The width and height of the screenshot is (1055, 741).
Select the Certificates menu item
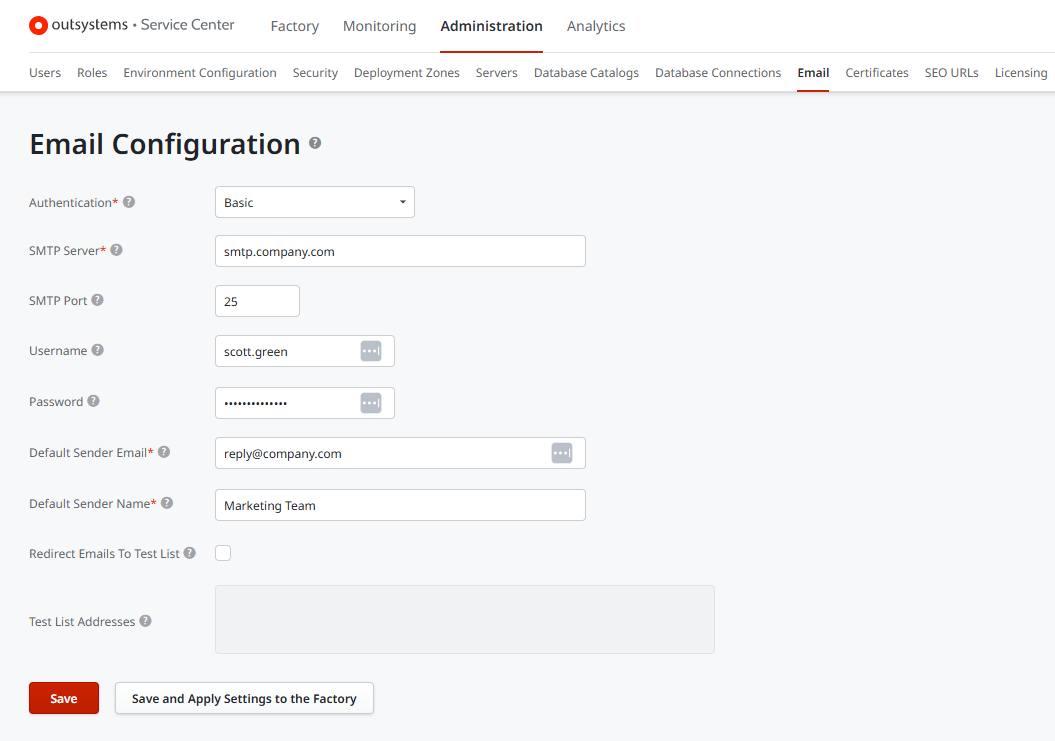tap(876, 72)
